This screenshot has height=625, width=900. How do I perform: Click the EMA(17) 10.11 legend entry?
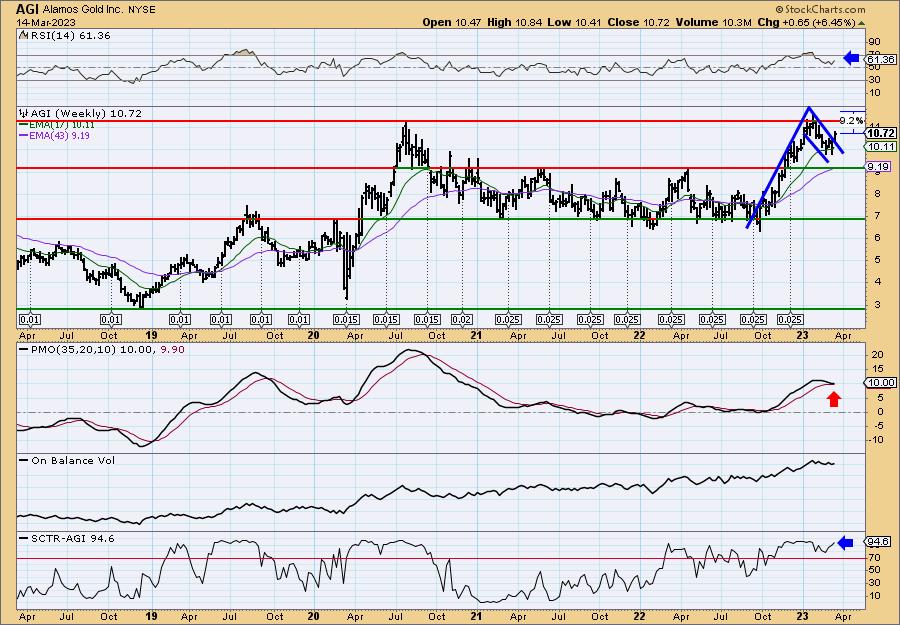(61, 125)
